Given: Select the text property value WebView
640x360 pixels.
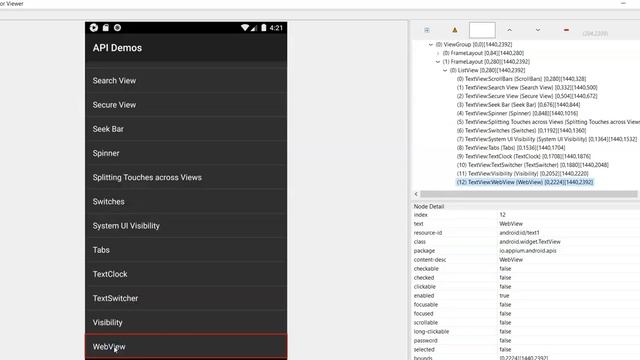Looking at the screenshot, I should tap(511, 224).
